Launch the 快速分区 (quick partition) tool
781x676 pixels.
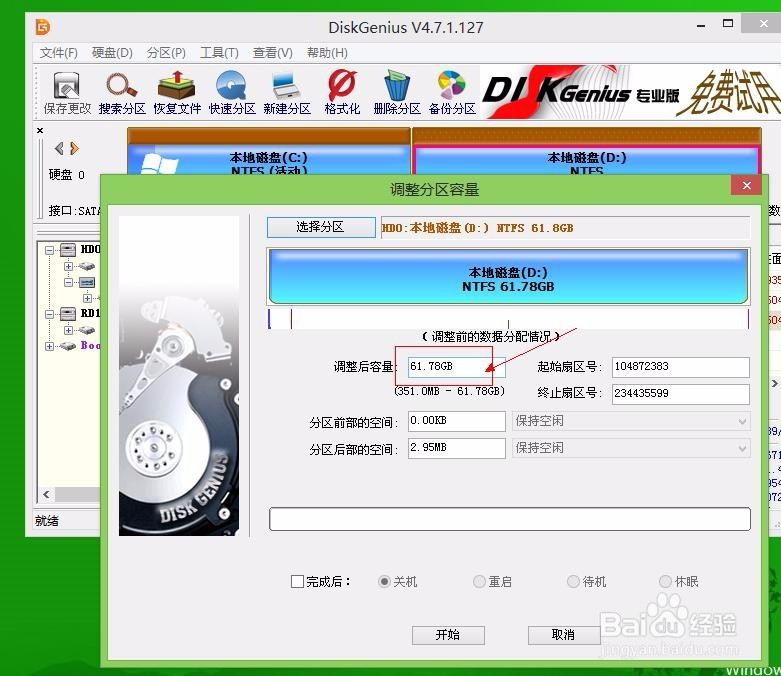coord(232,92)
